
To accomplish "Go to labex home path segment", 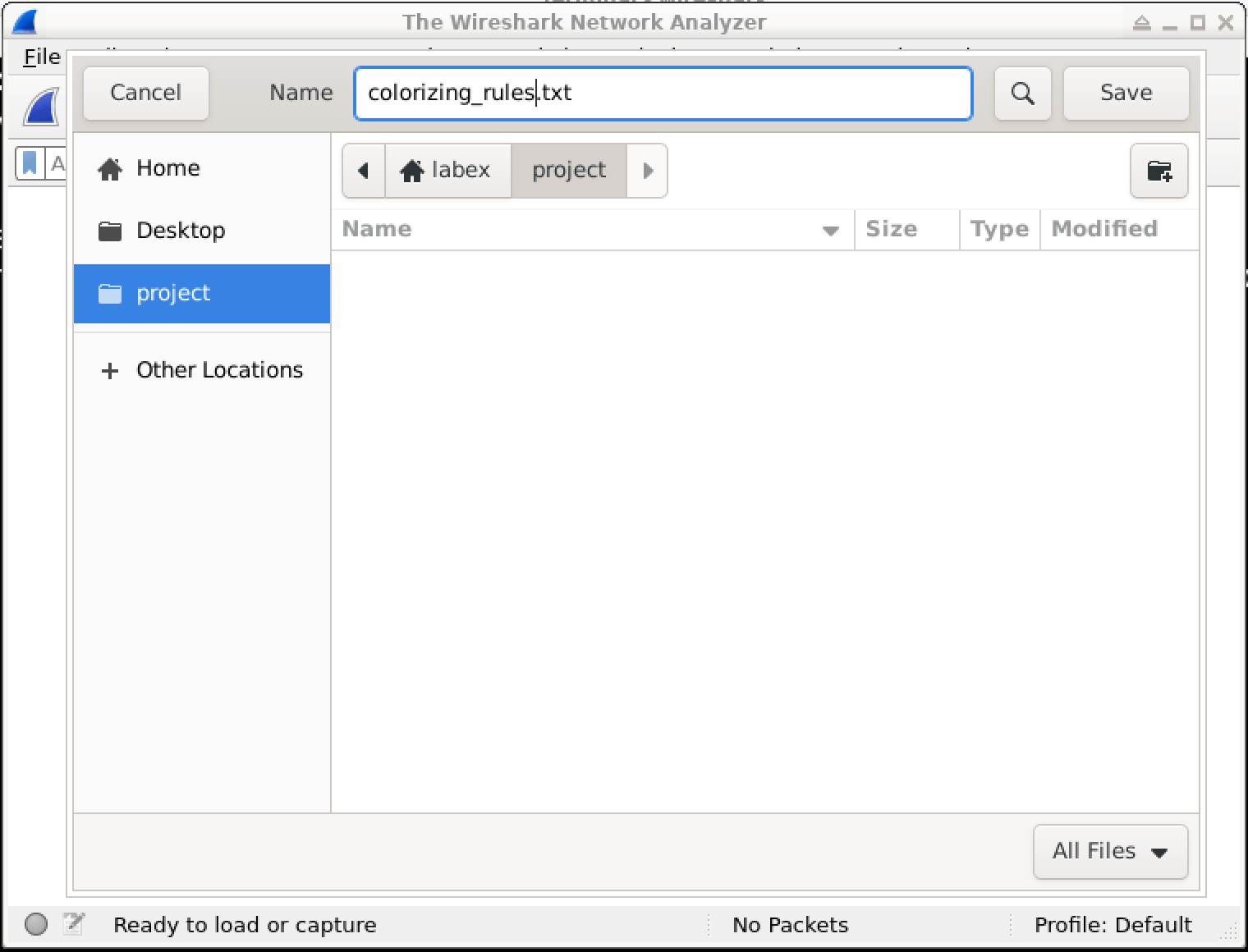I will point(447,171).
